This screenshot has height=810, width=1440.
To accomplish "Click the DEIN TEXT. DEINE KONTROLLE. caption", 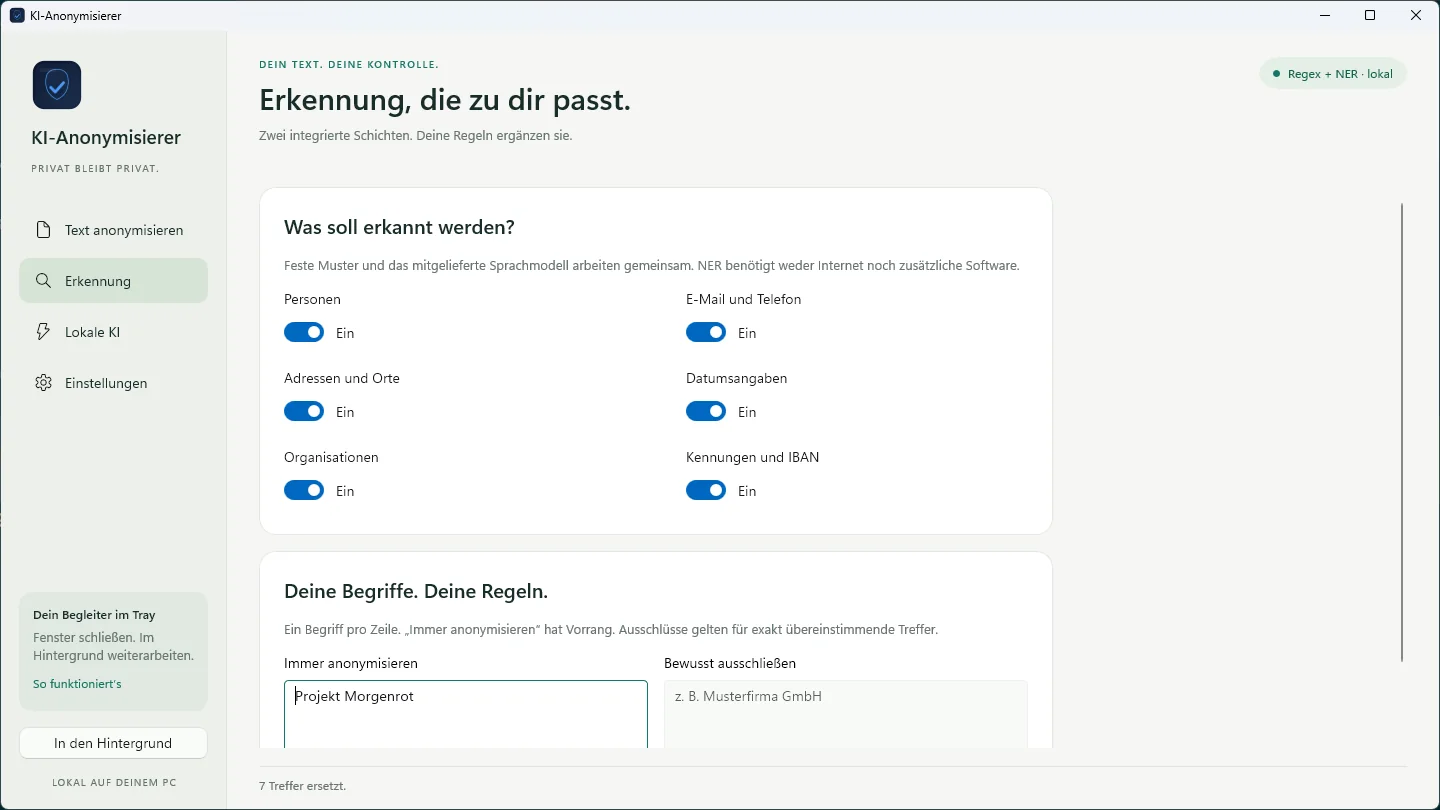I will click(x=349, y=64).
